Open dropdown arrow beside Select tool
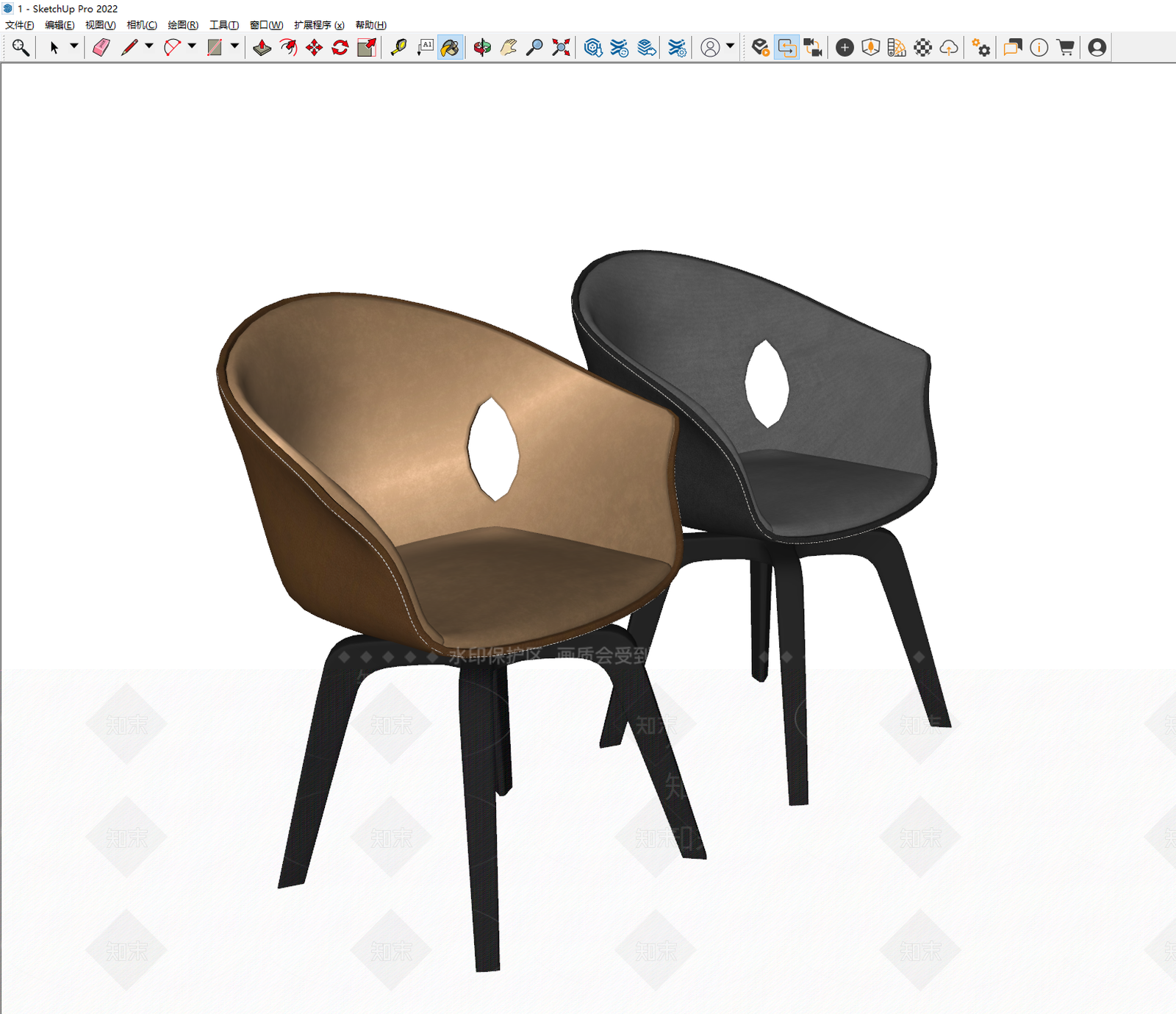Image resolution: width=1176 pixels, height=1014 pixels. [73, 46]
